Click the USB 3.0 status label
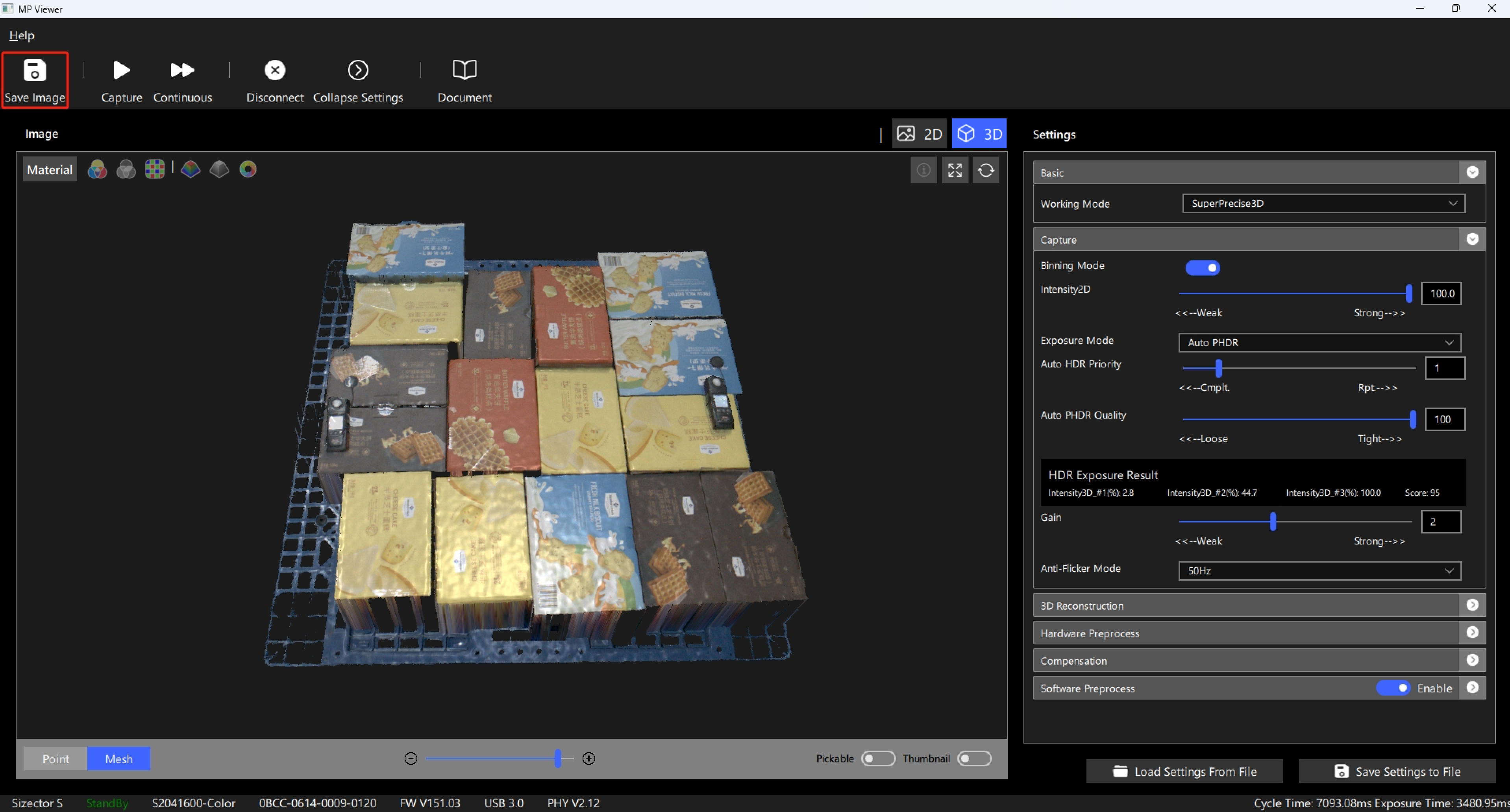Viewport: 1510px width, 812px height. [x=503, y=803]
